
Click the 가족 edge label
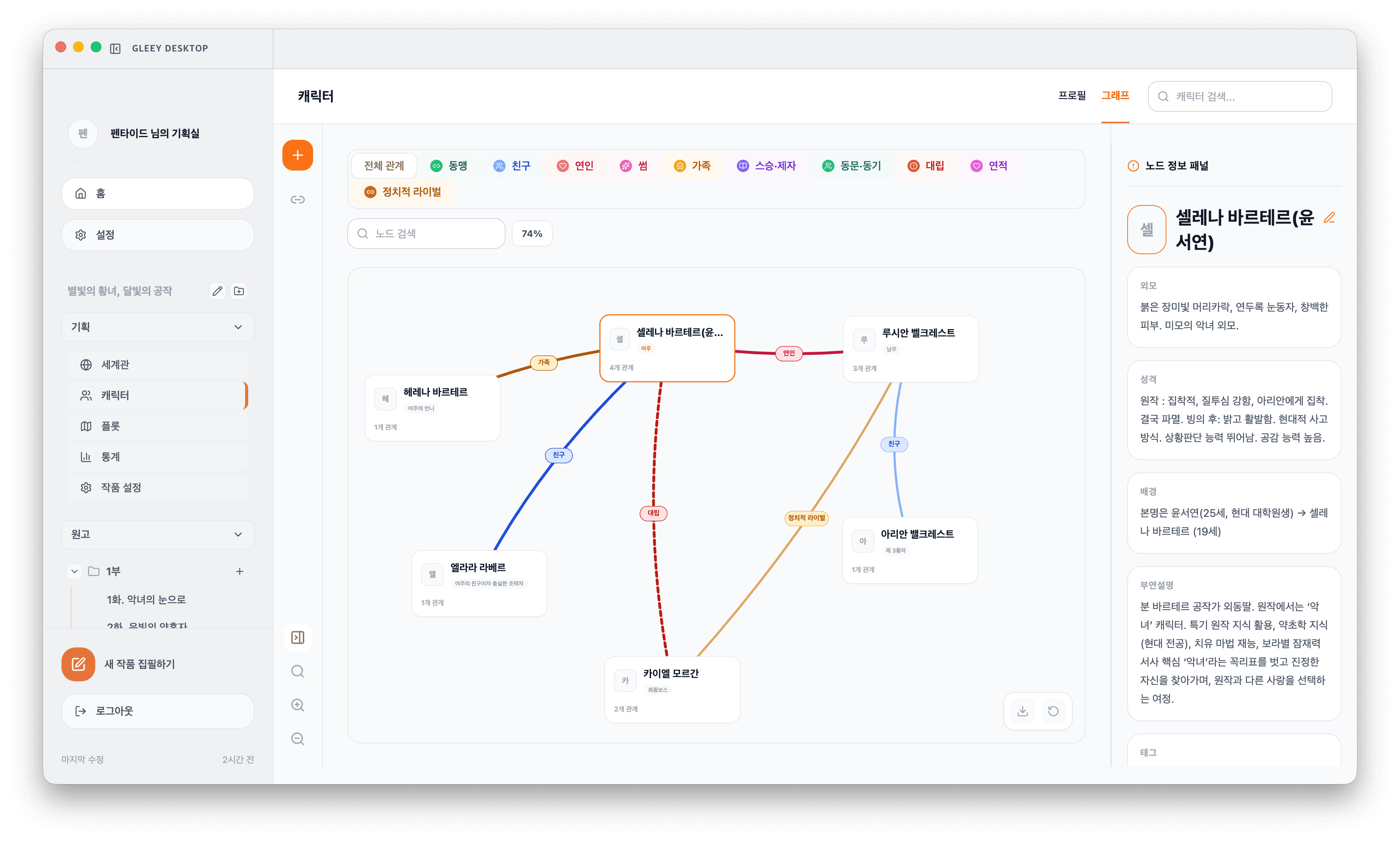[544, 363]
